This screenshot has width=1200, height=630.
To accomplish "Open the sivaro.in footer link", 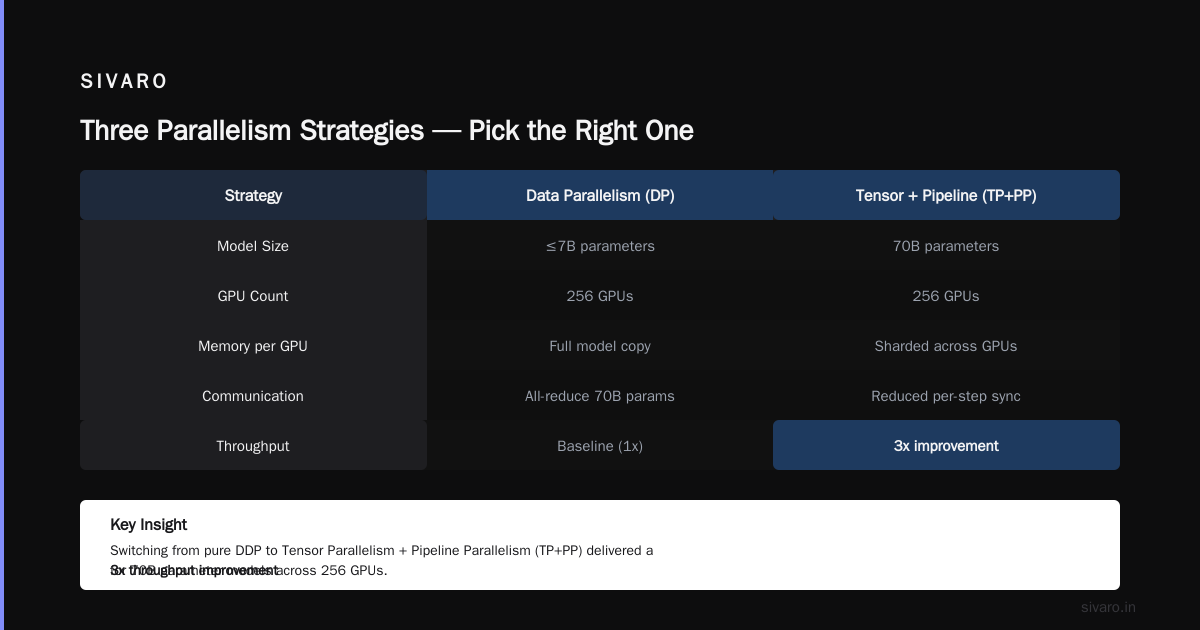I will click(x=1108, y=607).
